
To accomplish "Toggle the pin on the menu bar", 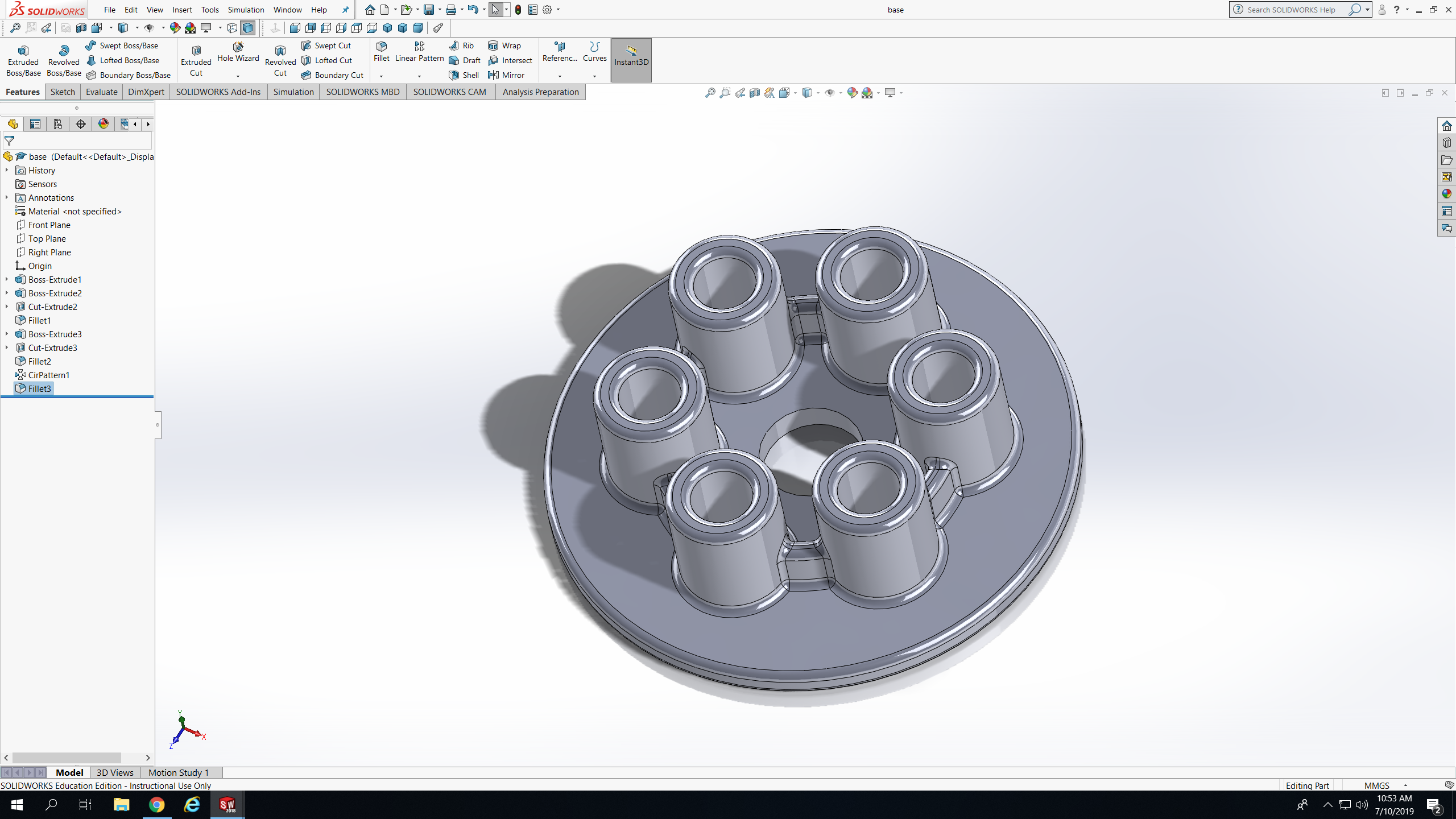I will click(x=345, y=10).
